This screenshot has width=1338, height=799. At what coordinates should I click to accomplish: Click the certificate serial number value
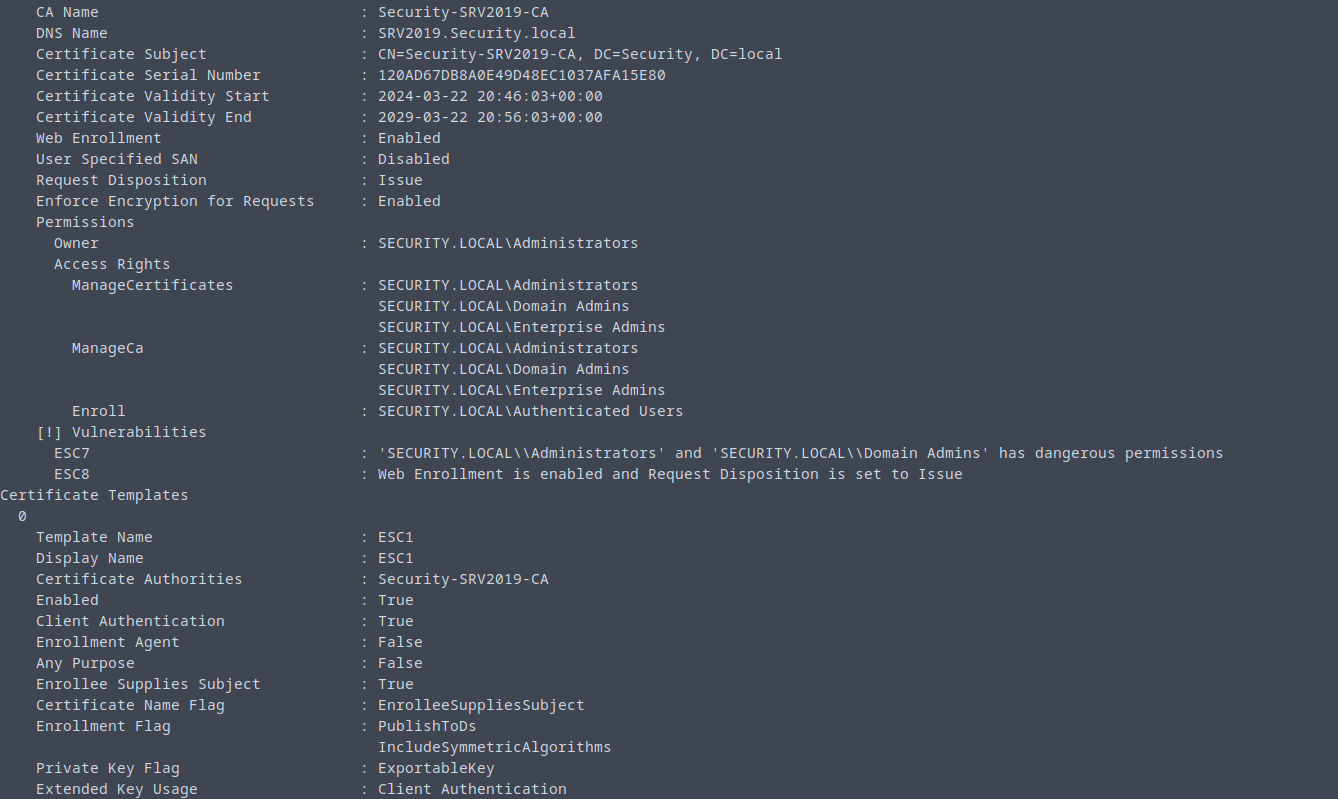pyautogui.click(x=521, y=76)
